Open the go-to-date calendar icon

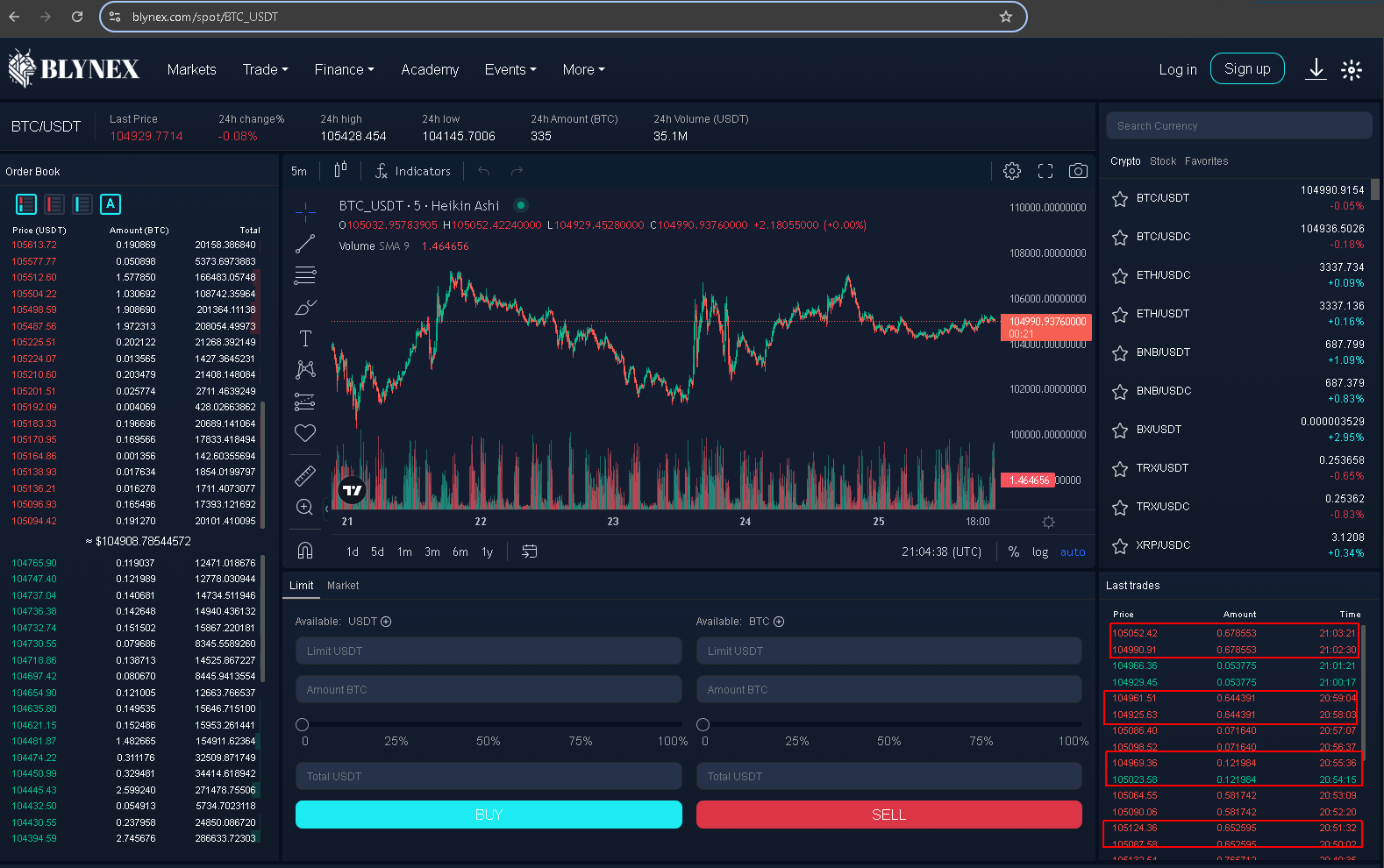coord(530,551)
